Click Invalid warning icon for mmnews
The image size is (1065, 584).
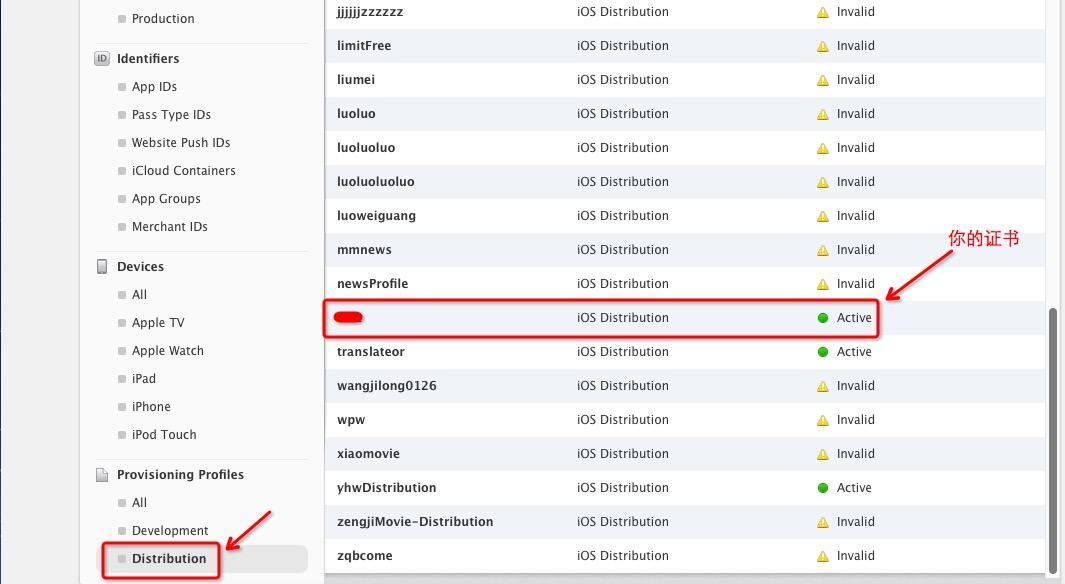tap(823, 250)
